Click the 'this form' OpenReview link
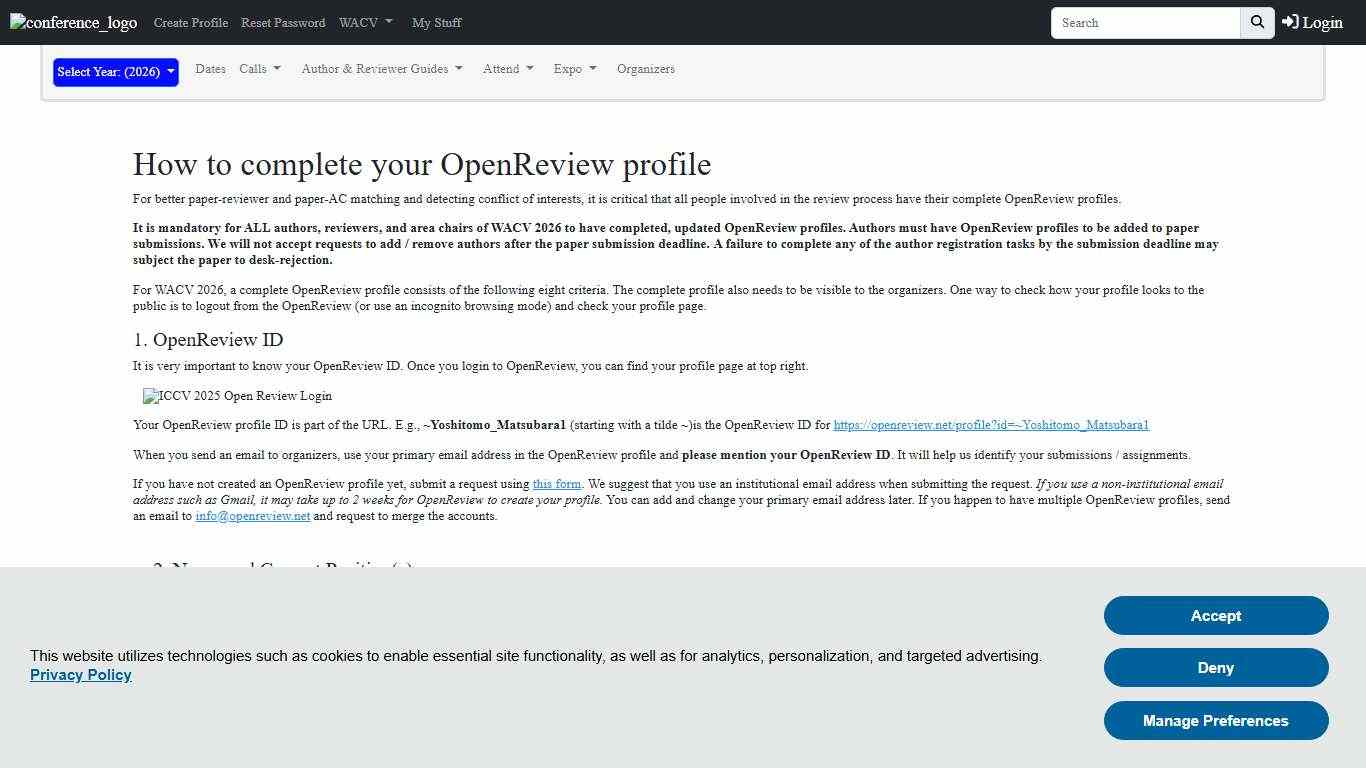Image resolution: width=1366 pixels, height=768 pixels. 556,483
